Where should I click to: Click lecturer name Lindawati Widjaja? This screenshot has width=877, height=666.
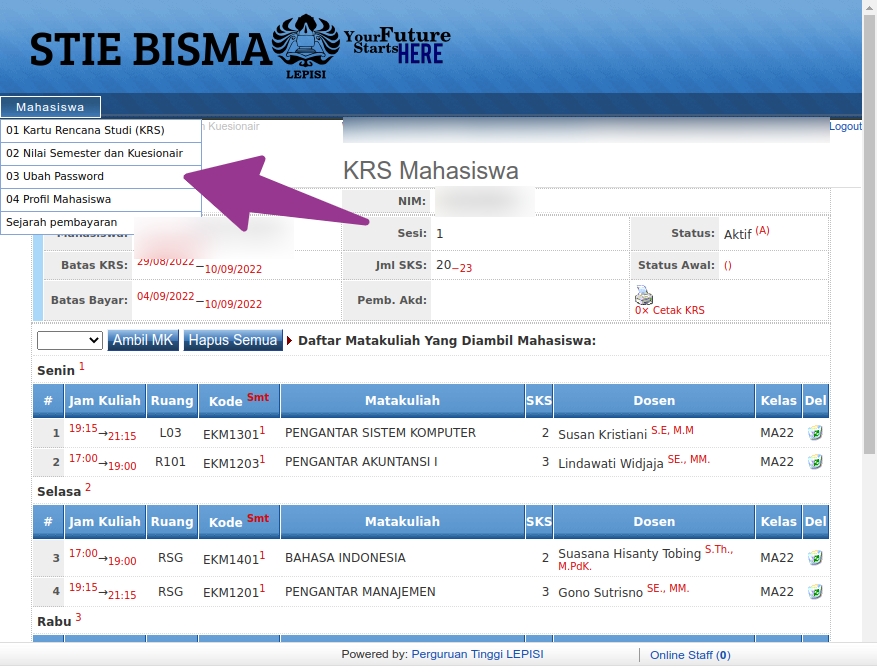pos(611,464)
